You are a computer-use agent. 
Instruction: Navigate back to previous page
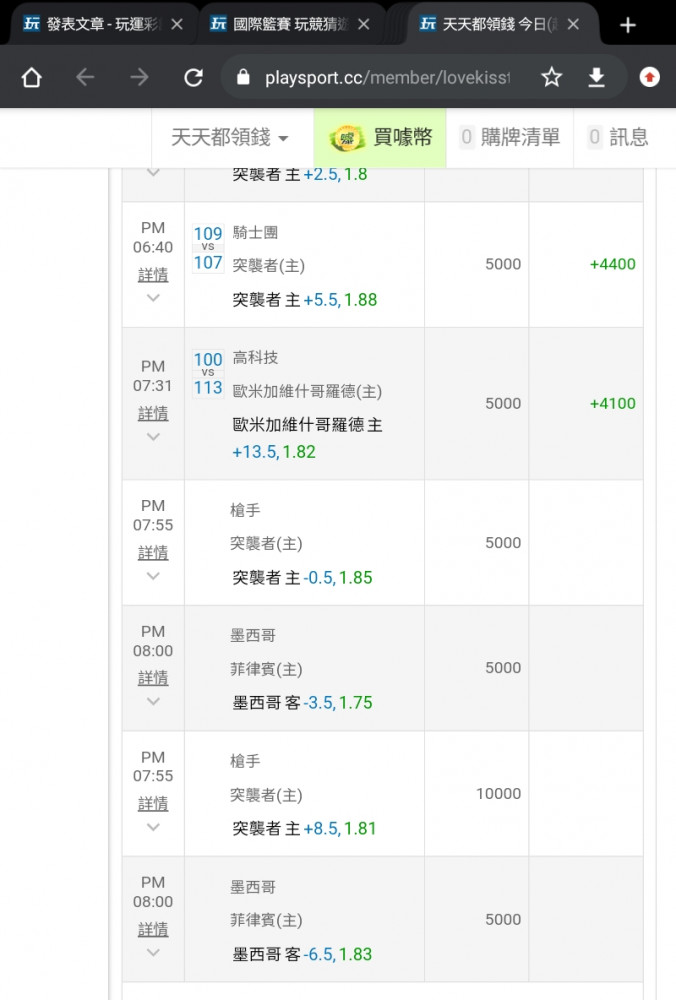86,78
